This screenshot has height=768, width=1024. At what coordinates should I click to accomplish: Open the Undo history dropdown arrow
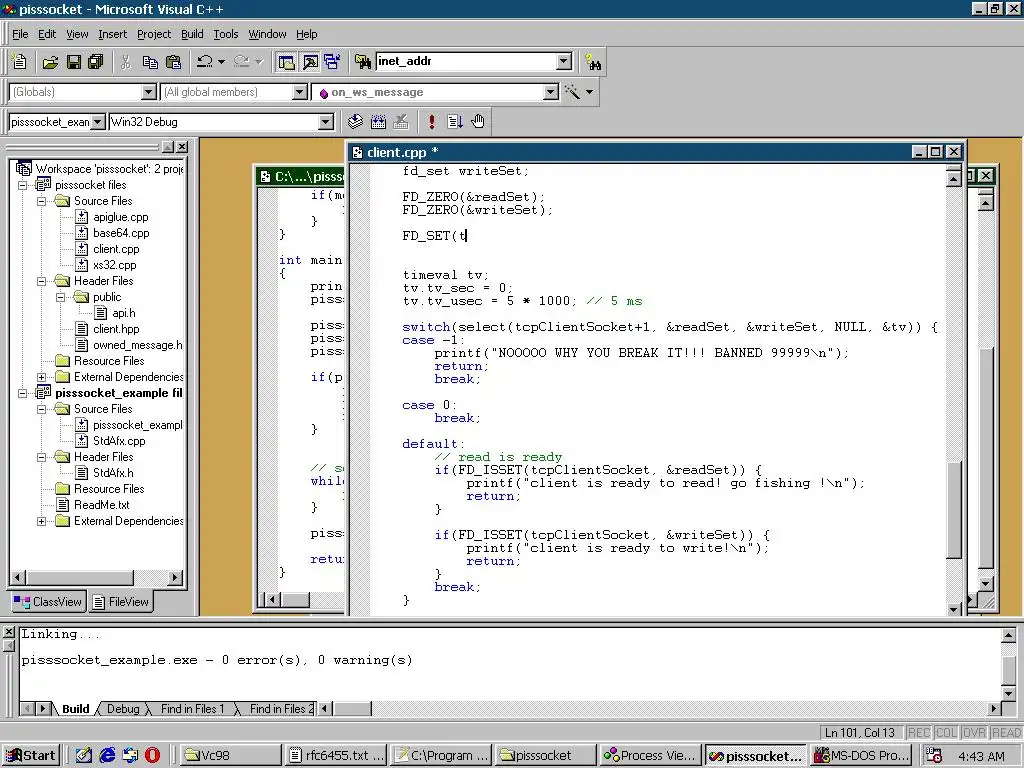coord(221,62)
